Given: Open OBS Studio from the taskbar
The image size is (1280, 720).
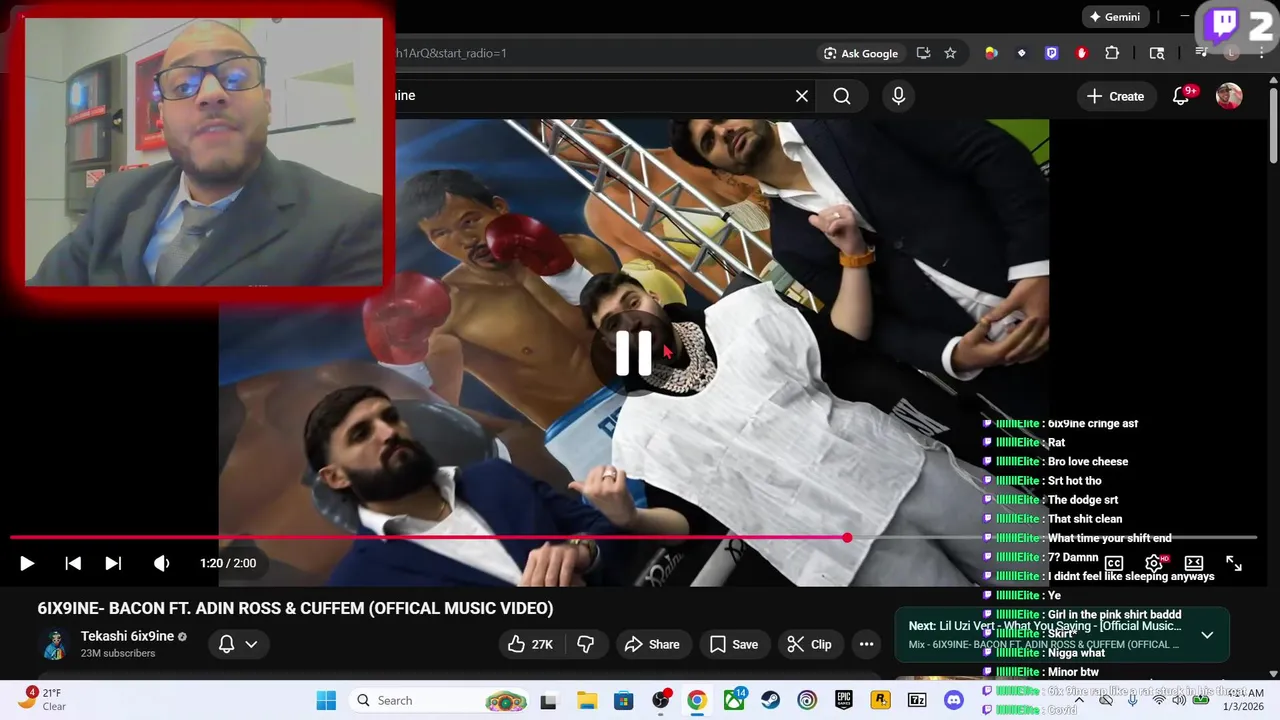Looking at the screenshot, I should [661, 700].
